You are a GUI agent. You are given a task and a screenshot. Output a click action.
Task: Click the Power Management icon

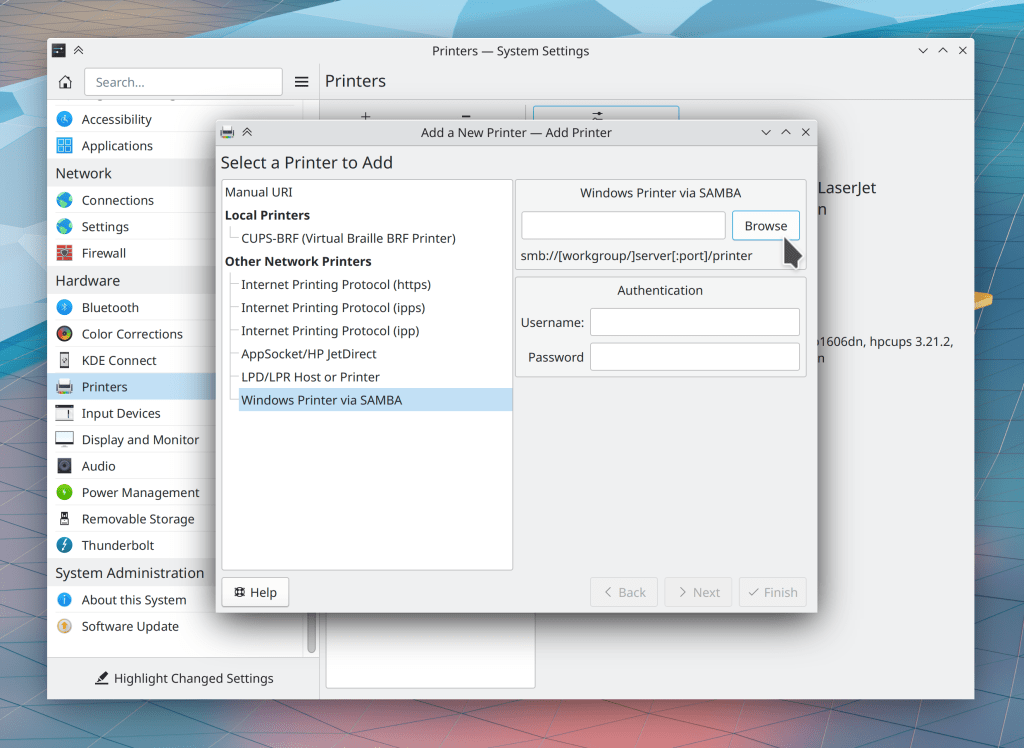pyautogui.click(x=65, y=493)
